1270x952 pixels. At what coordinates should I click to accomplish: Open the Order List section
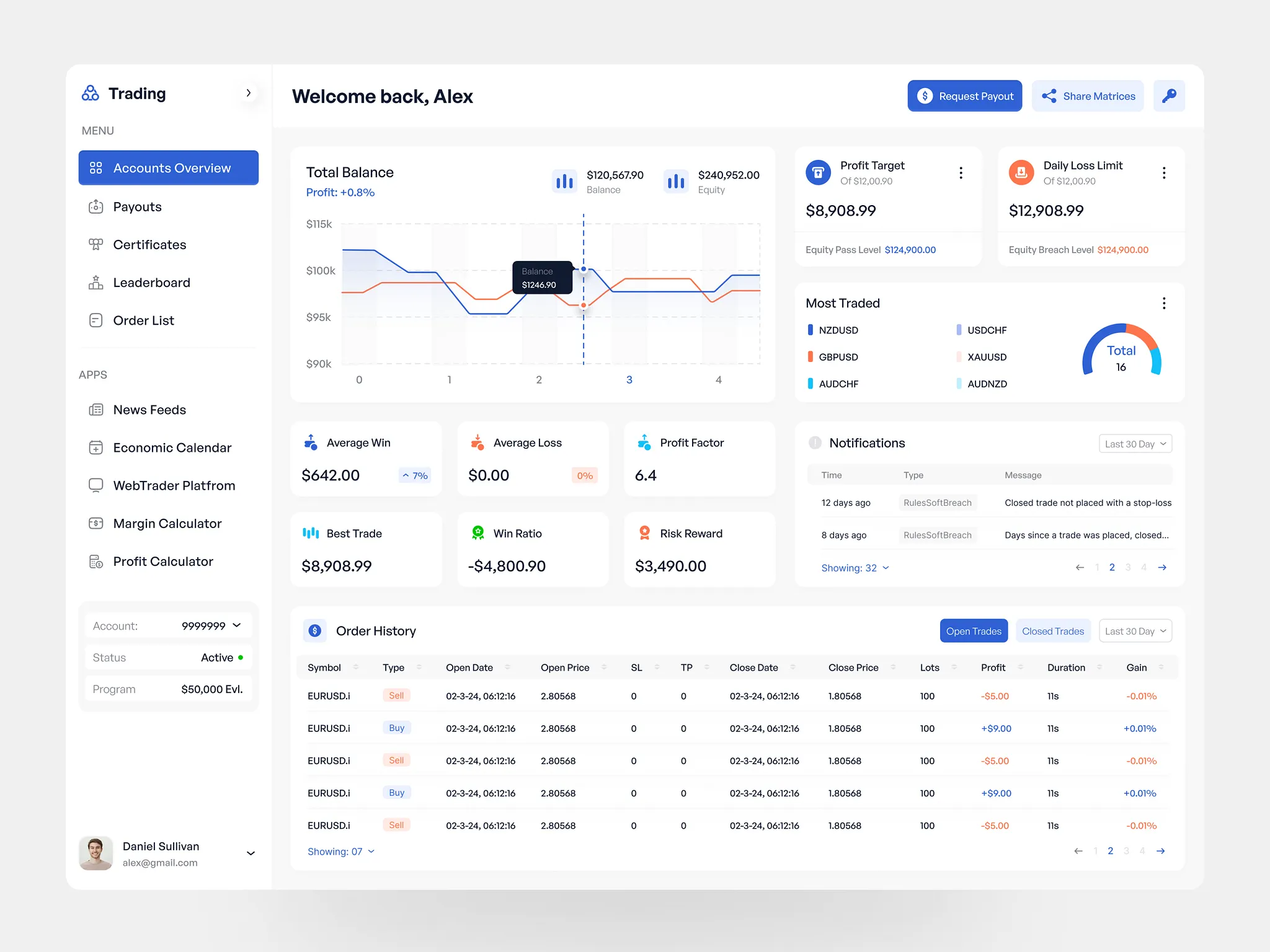[143, 320]
